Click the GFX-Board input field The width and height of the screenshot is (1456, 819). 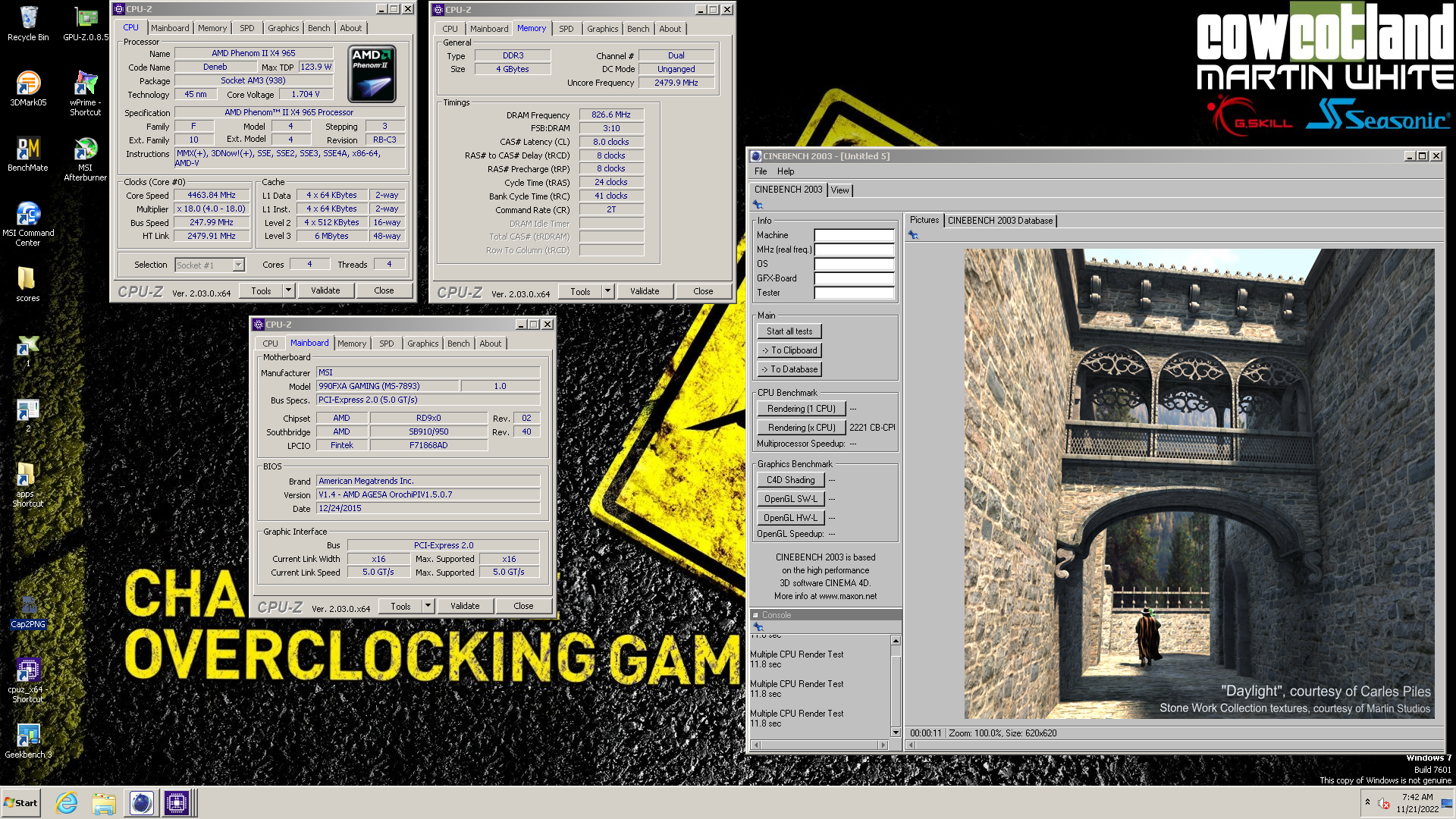point(854,279)
